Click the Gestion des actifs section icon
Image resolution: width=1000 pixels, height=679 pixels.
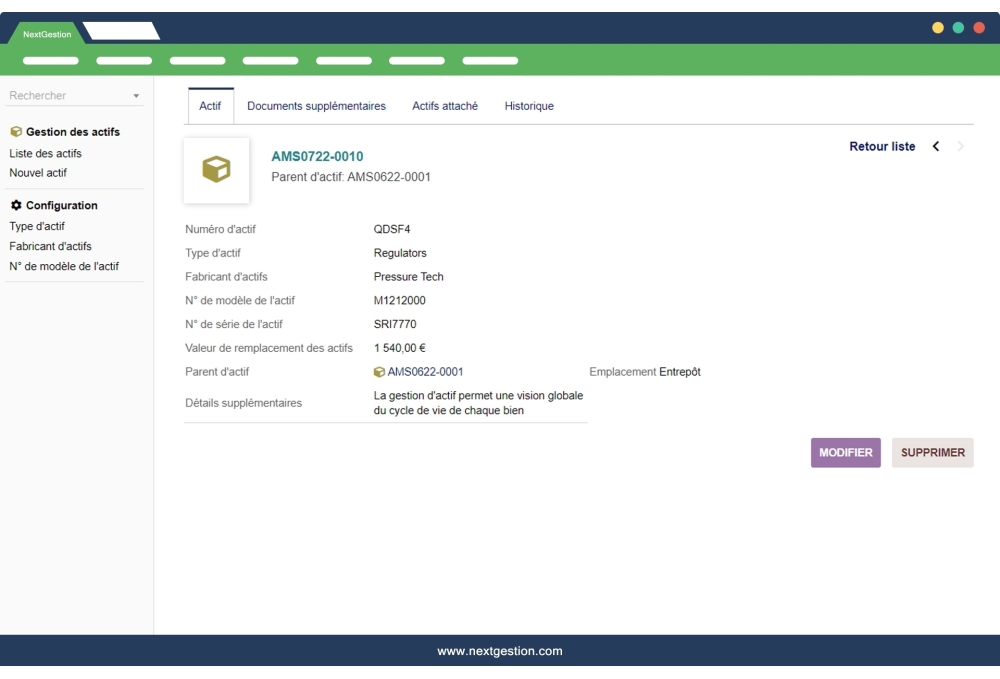[x=14, y=130]
